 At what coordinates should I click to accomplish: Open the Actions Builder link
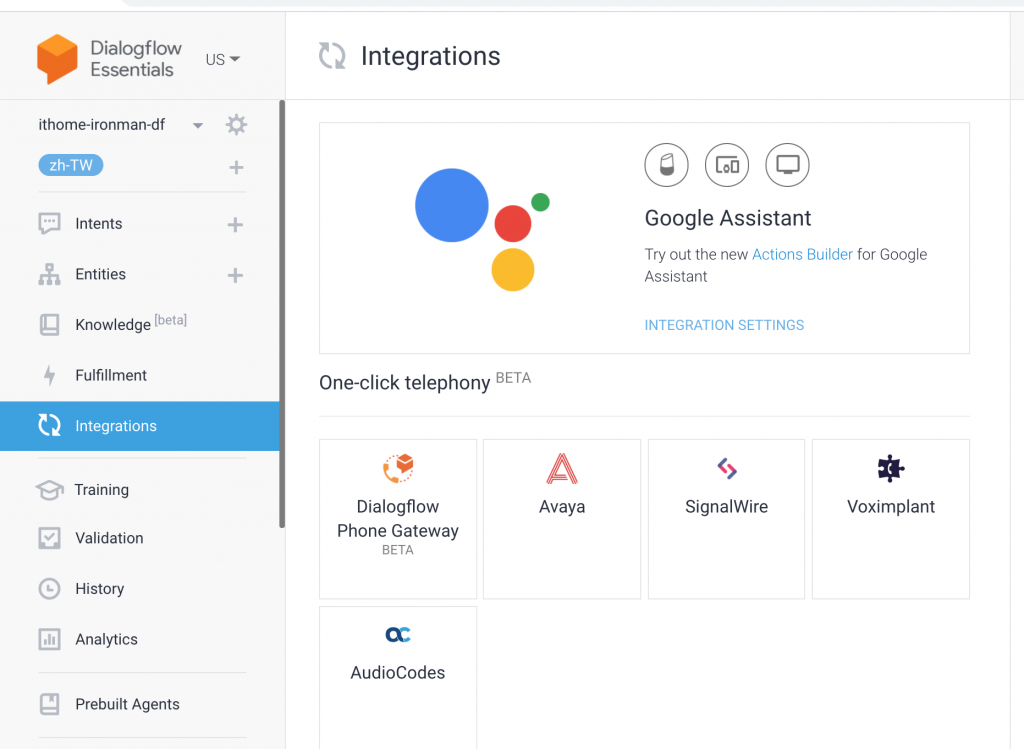[802, 255]
